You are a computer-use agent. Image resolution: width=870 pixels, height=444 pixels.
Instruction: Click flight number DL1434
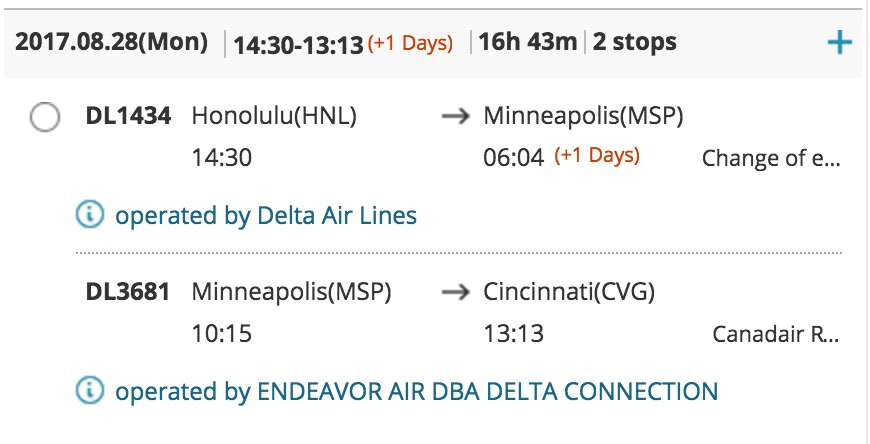[x=128, y=117]
